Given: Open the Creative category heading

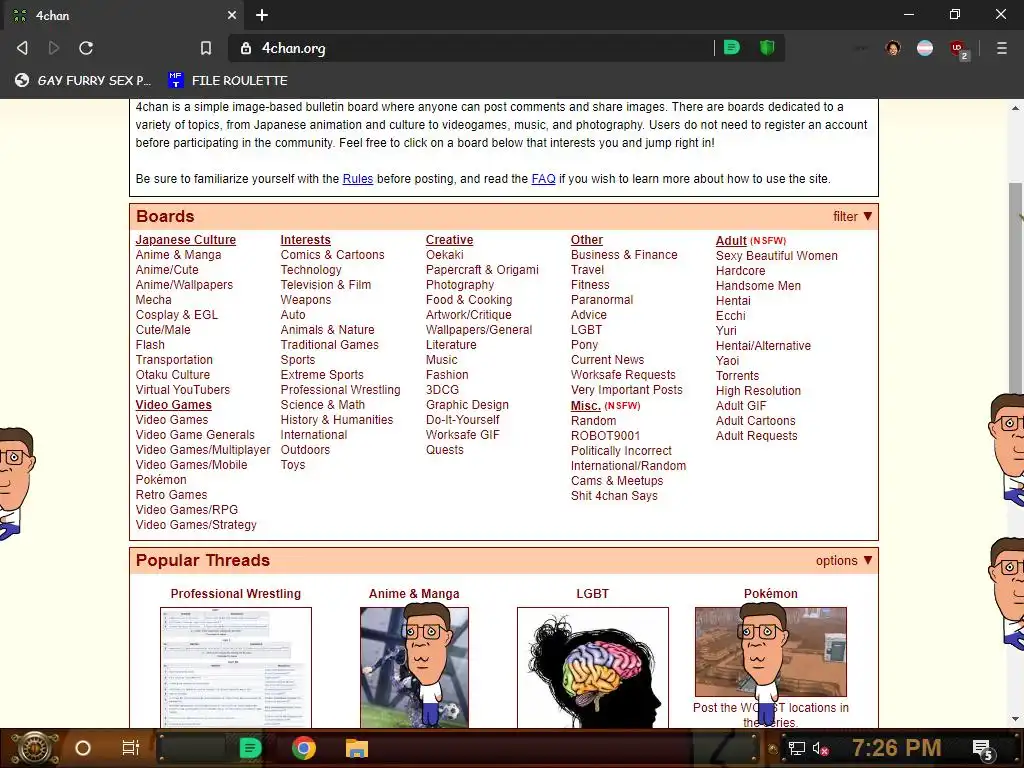Looking at the screenshot, I should click(449, 240).
